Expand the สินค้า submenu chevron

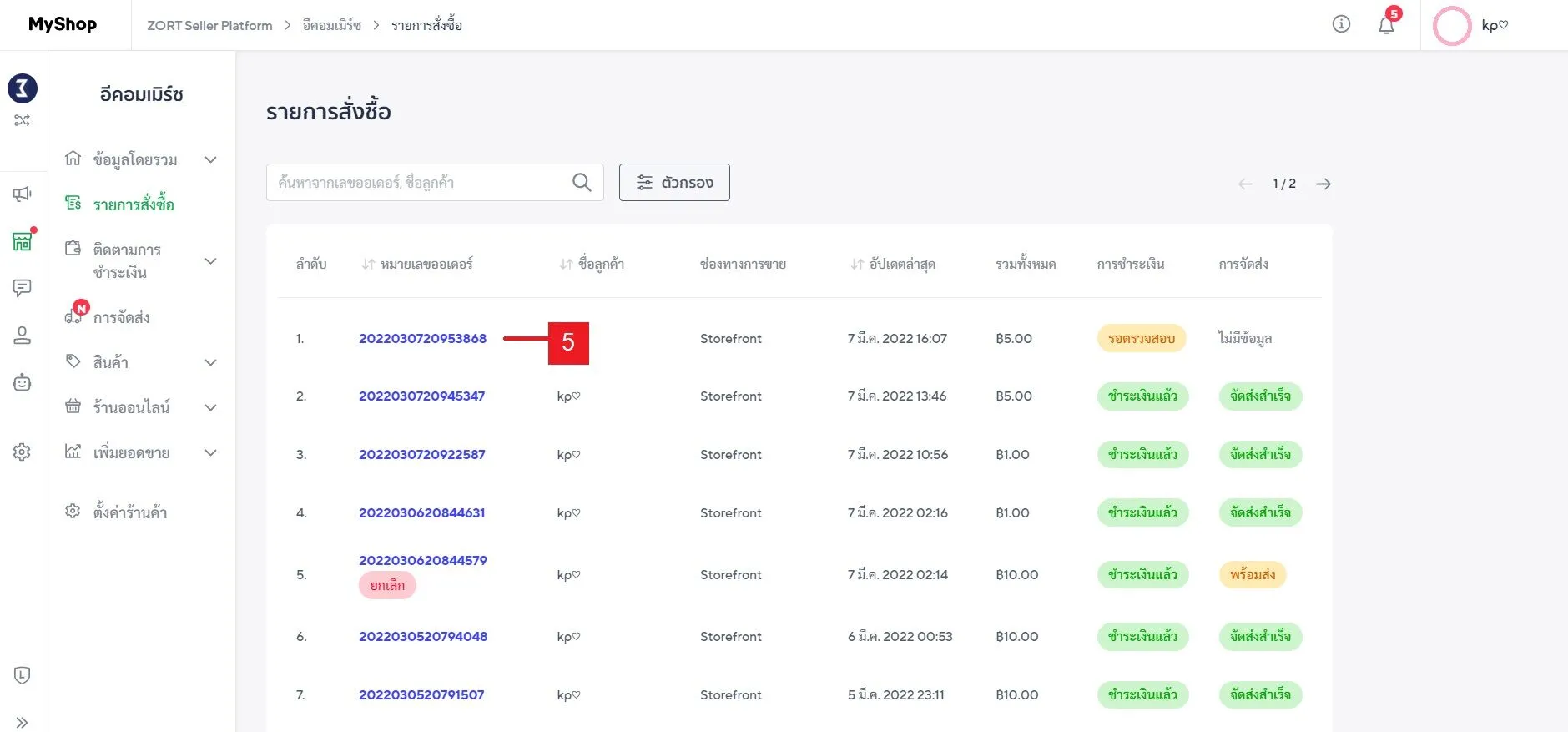tap(211, 362)
